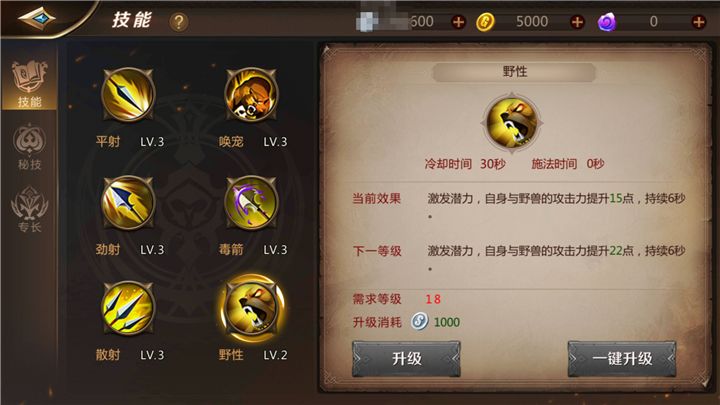
Task: Pick the 散射 scatter shot skill icon
Action: [128, 308]
